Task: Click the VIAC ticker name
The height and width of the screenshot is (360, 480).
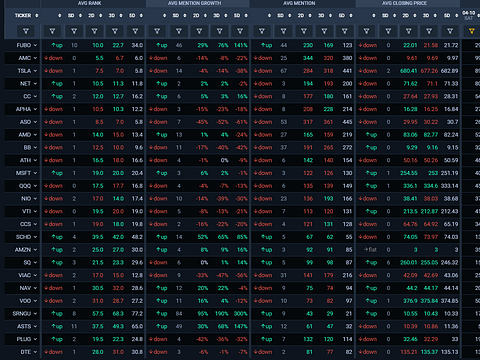Action: (24, 275)
